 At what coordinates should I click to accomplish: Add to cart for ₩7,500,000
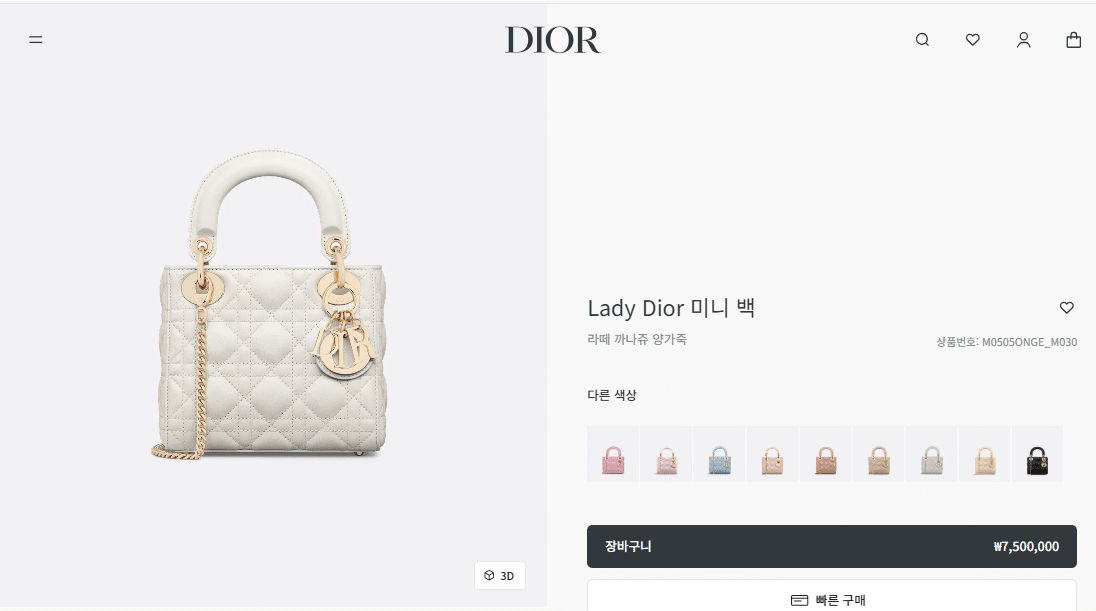point(832,546)
